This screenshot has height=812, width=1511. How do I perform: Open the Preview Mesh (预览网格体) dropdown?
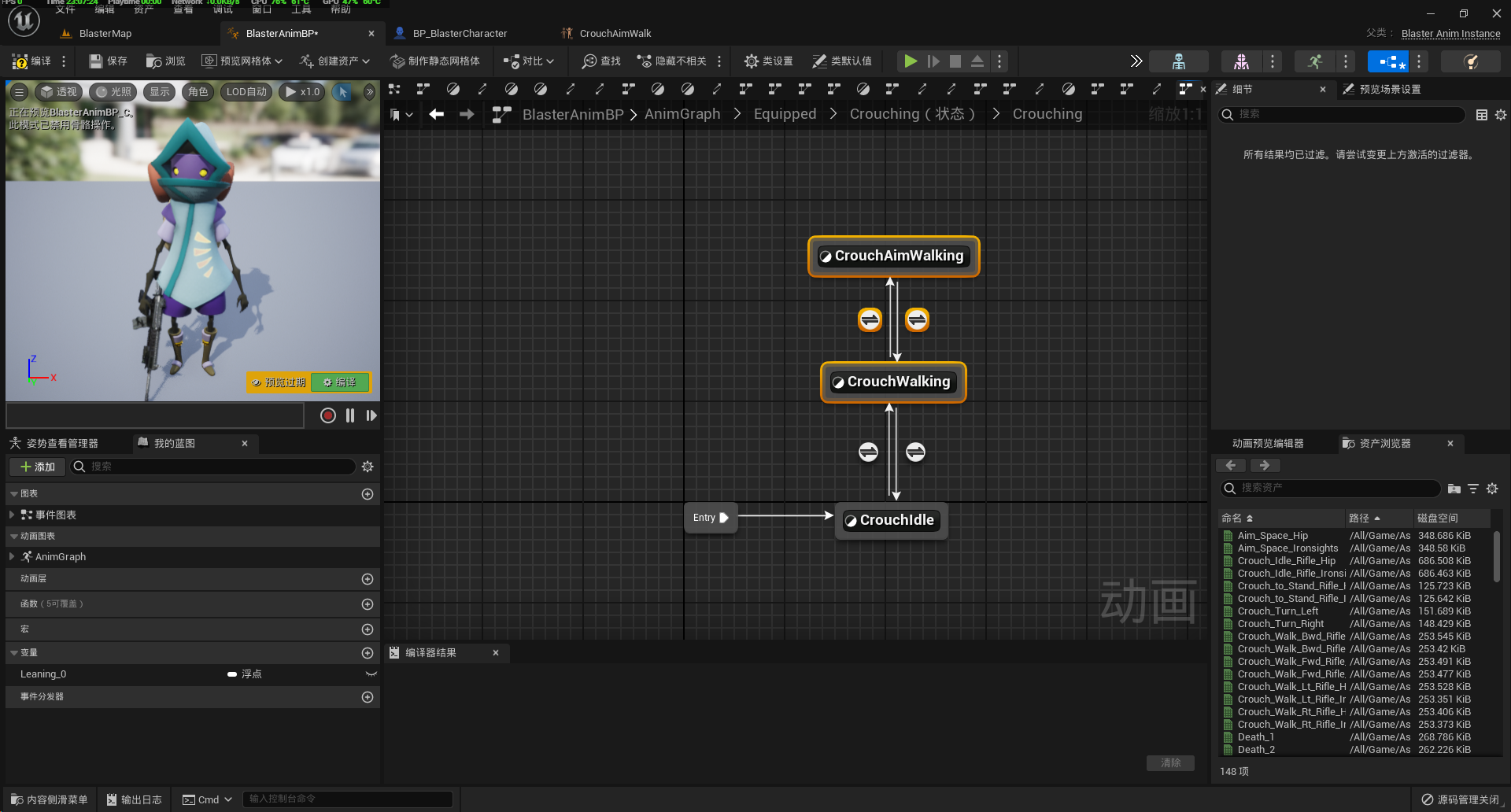click(242, 61)
